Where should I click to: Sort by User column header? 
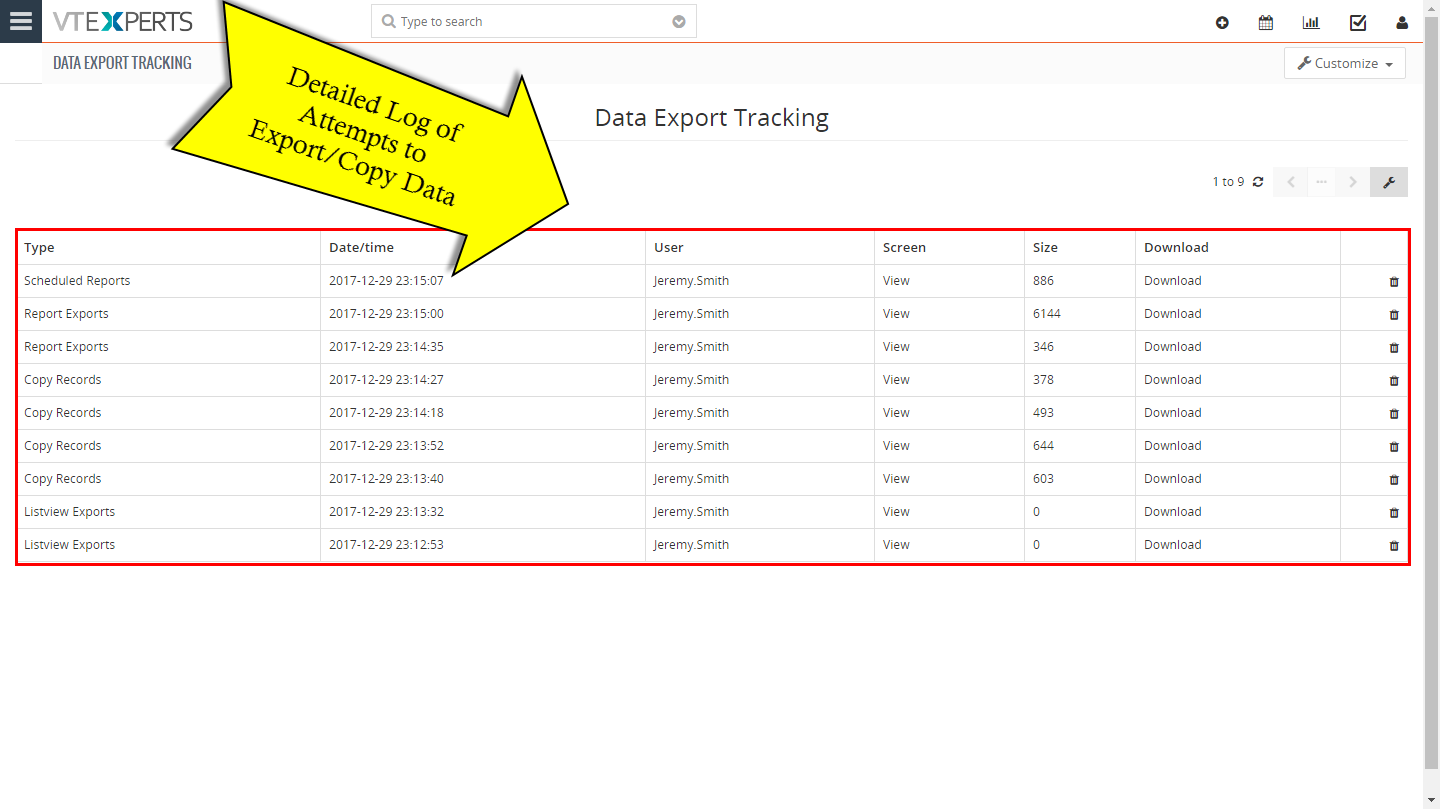point(669,247)
